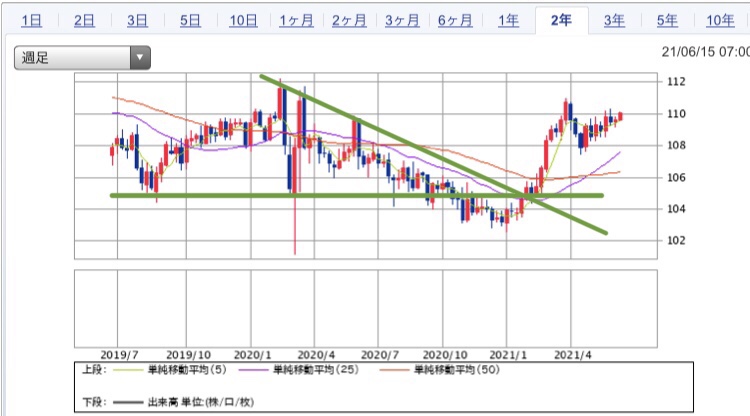Click the 21/06/15 timestamp text
750x416 pixels.
pyautogui.click(x=706, y=52)
